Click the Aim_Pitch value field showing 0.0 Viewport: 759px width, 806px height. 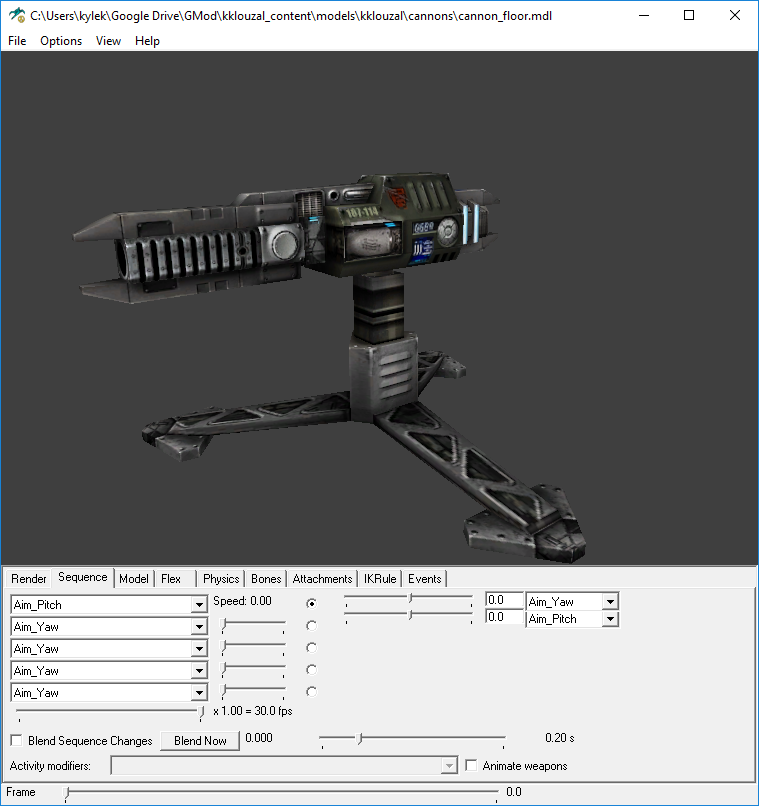pyautogui.click(x=504, y=617)
